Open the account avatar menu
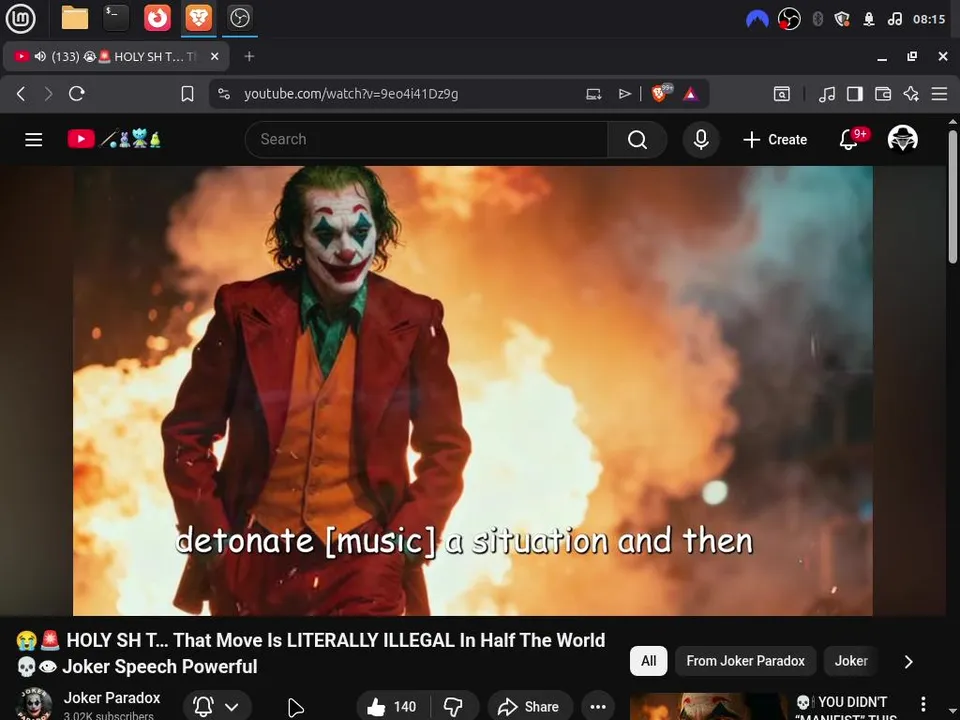This screenshot has width=960, height=720. (x=902, y=139)
